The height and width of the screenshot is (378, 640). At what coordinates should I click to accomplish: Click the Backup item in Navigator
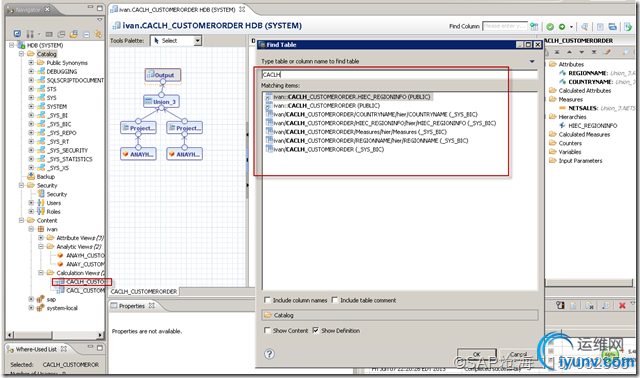click(x=45, y=177)
